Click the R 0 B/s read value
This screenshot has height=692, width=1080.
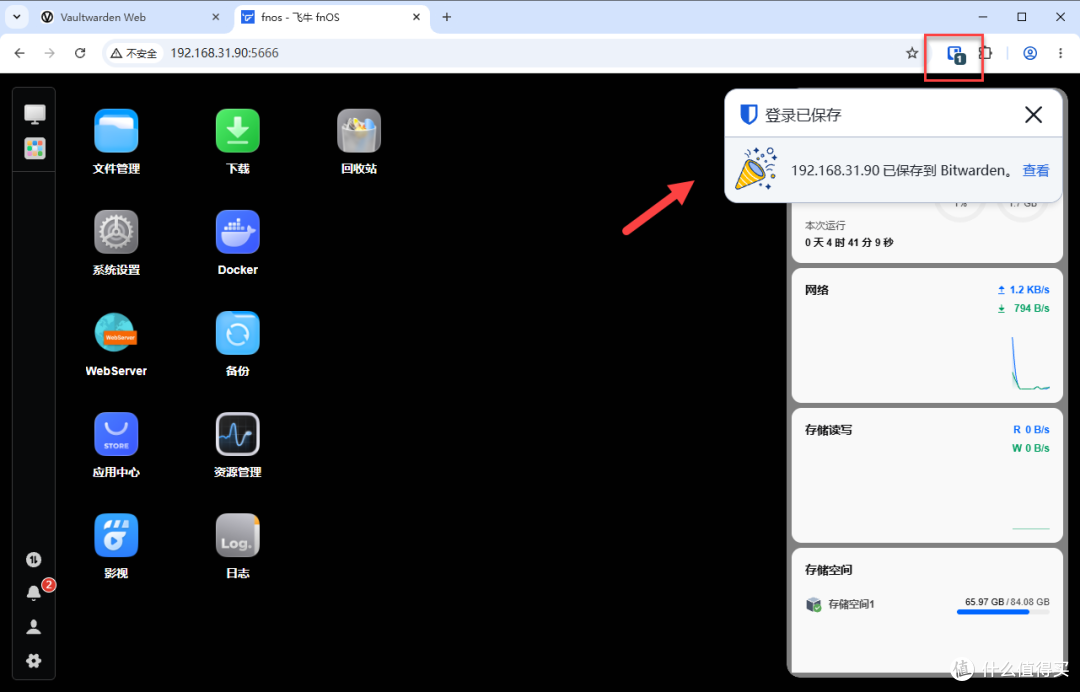pos(1031,430)
